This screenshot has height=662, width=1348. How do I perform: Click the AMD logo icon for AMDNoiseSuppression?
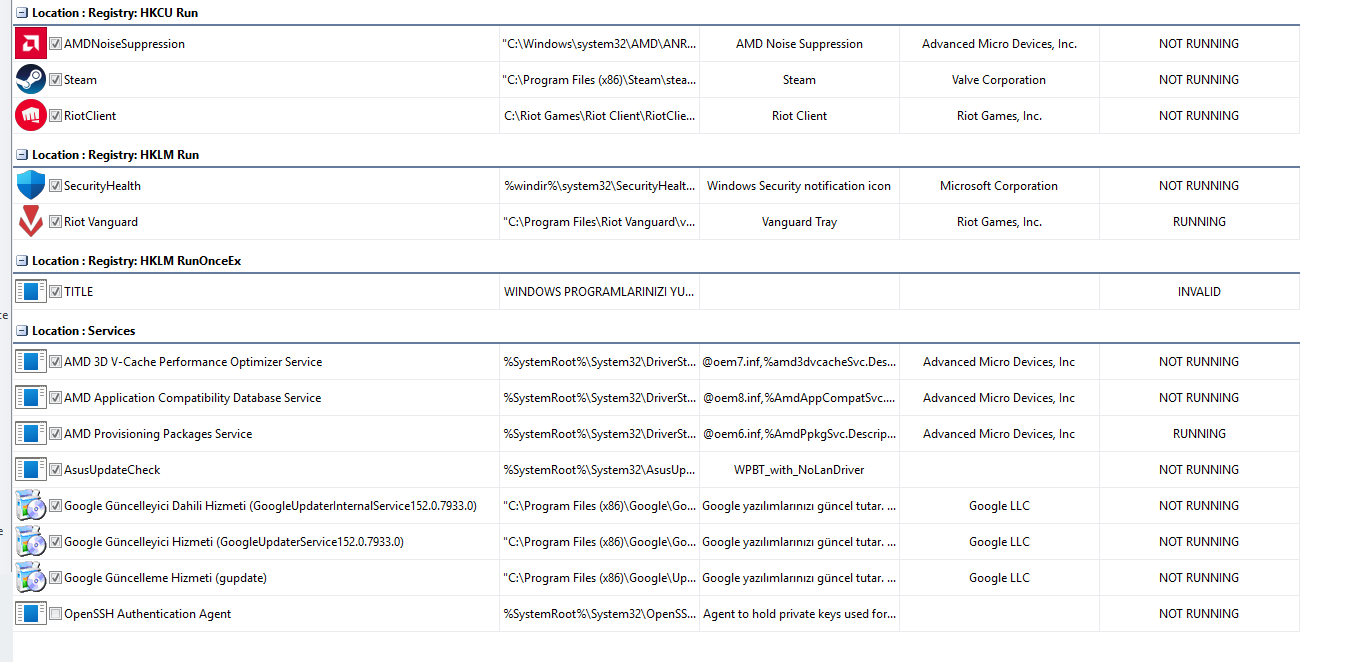(31, 44)
